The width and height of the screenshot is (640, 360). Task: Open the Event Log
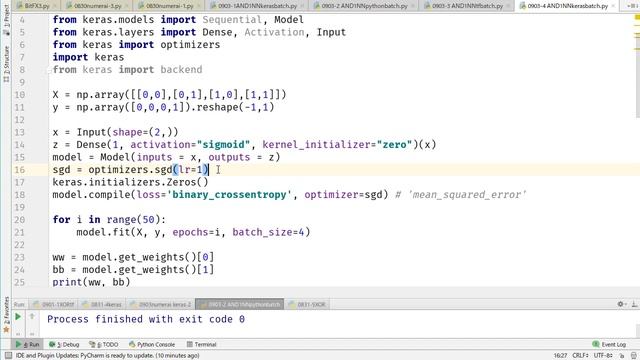click(609, 344)
